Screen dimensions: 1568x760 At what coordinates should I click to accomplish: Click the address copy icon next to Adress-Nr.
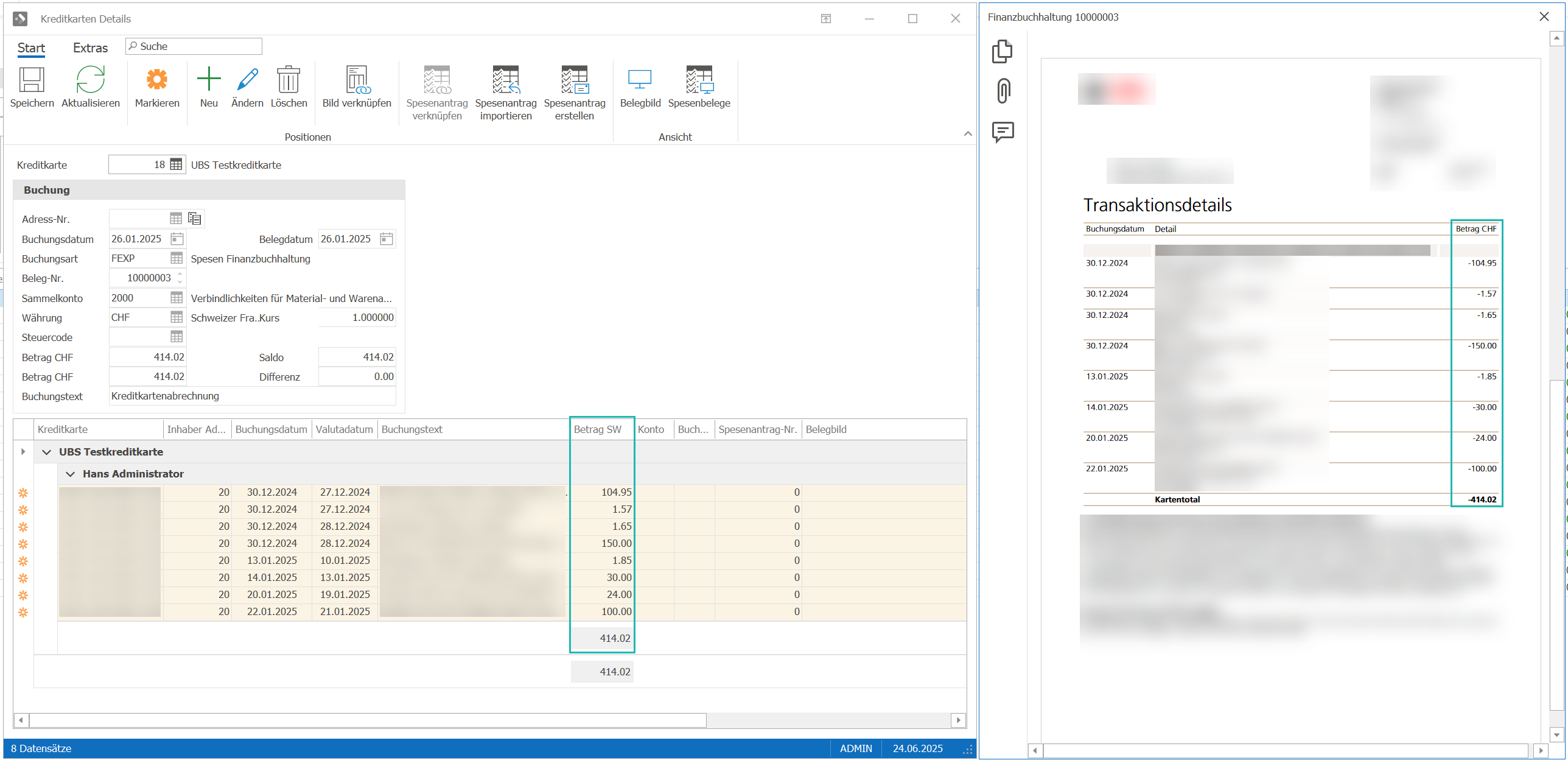195,219
